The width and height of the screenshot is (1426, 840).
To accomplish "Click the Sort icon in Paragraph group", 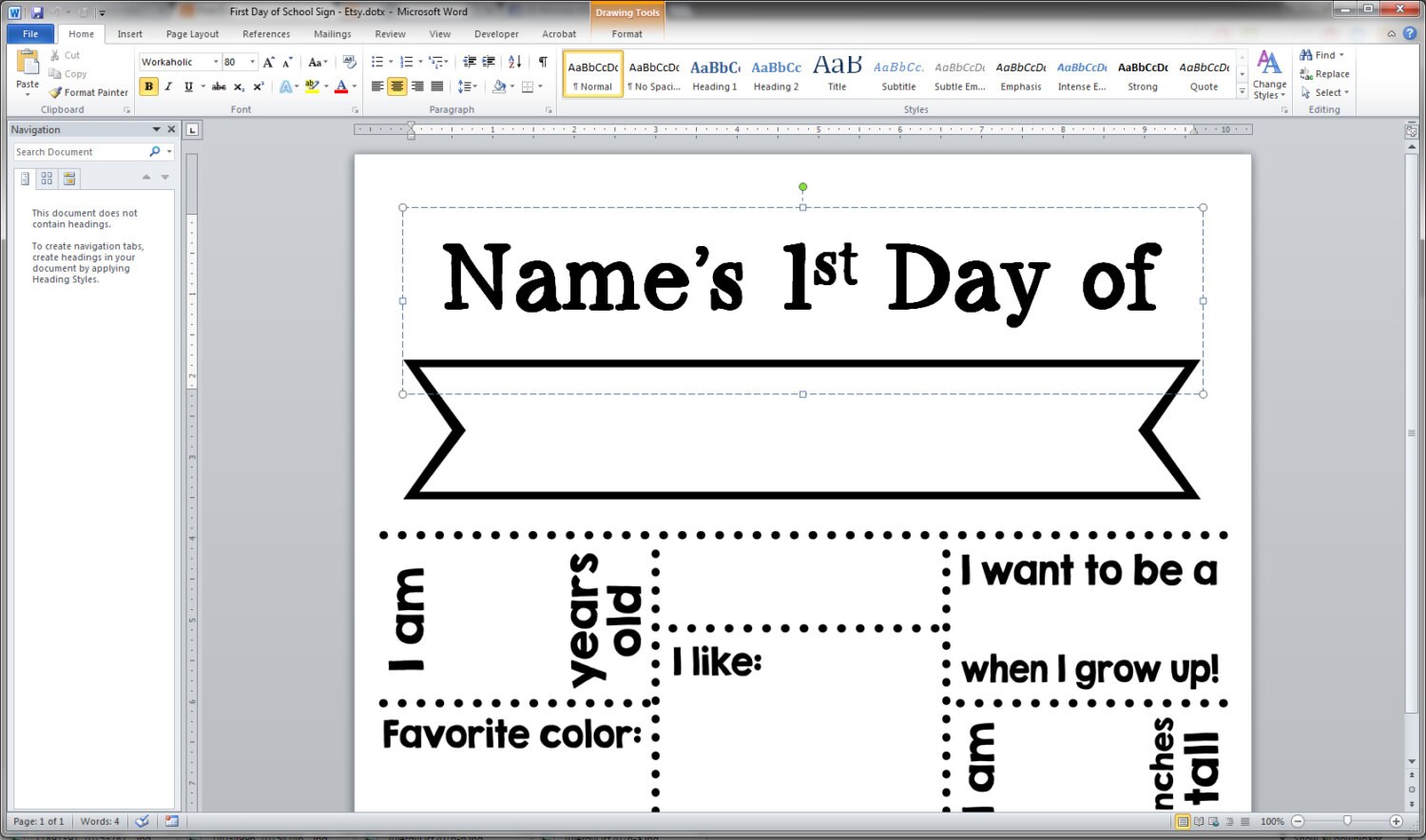I will point(514,62).
